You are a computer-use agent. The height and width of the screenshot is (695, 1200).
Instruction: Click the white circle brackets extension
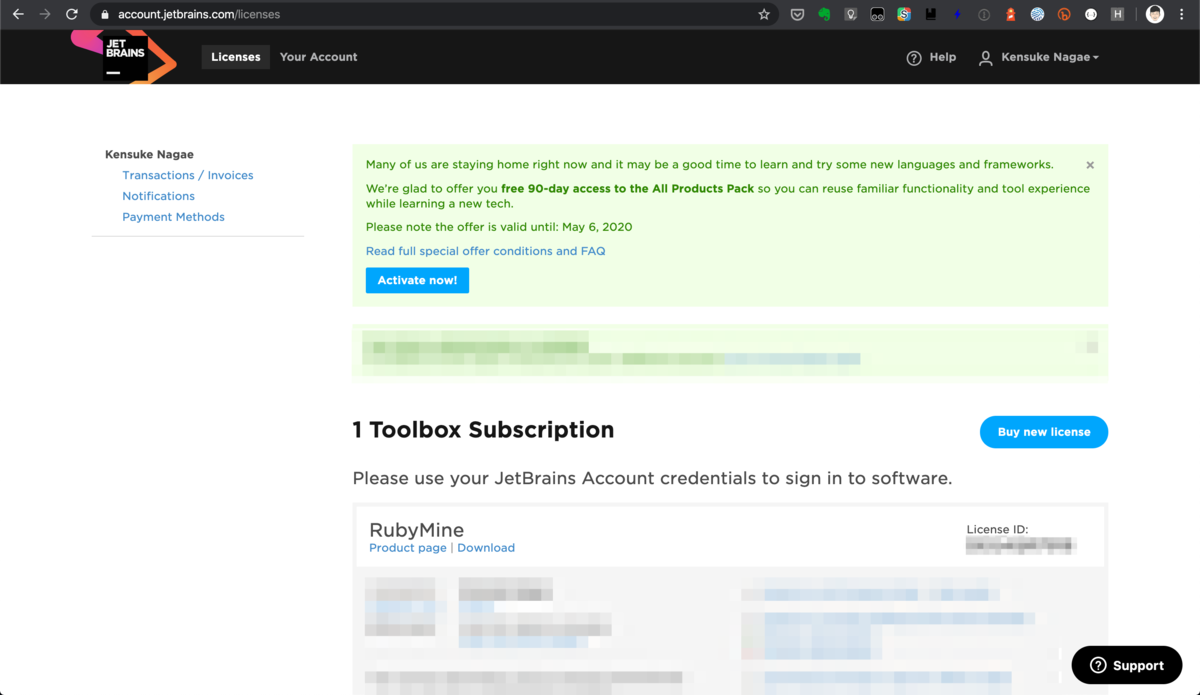coord(1091,14)
